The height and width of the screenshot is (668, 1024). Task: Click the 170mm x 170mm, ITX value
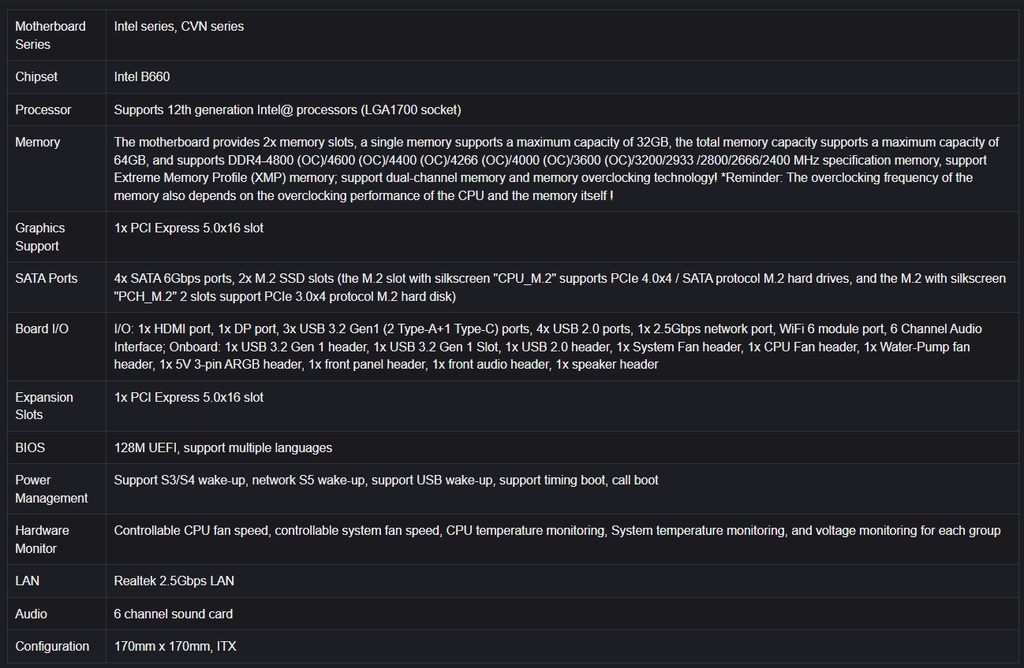175,646
